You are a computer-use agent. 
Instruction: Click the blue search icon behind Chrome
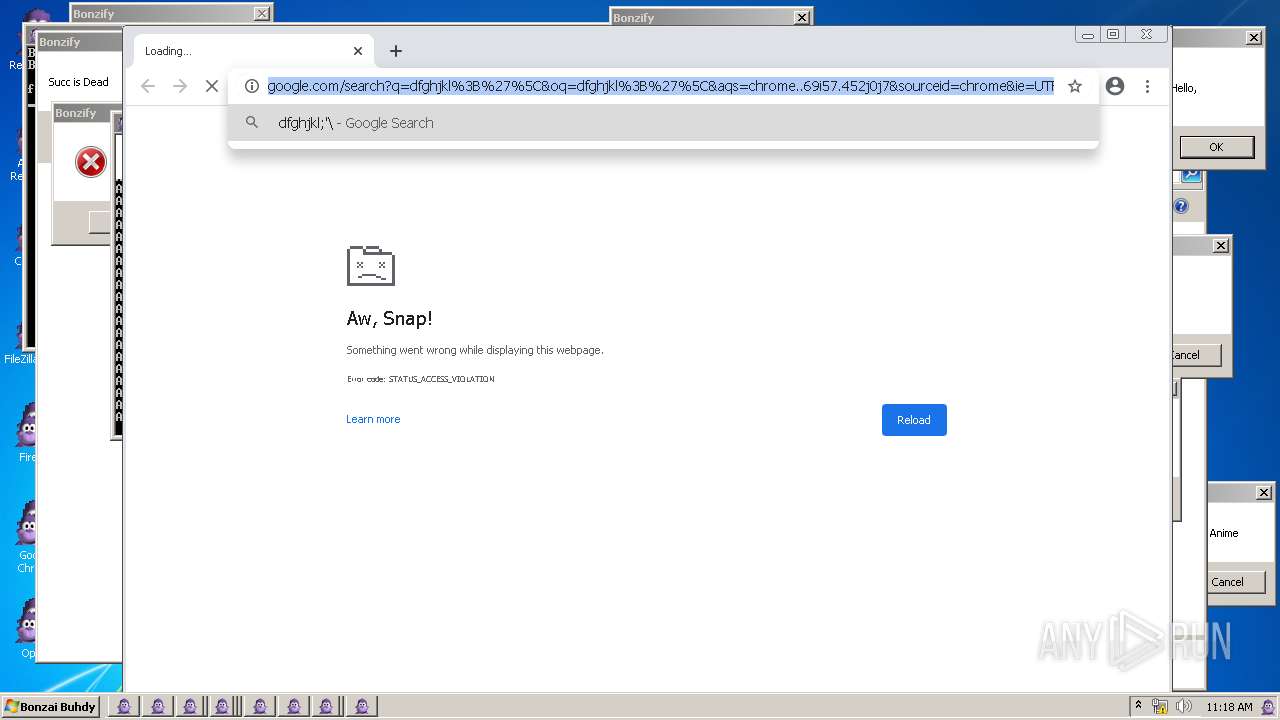point(1190,176)
